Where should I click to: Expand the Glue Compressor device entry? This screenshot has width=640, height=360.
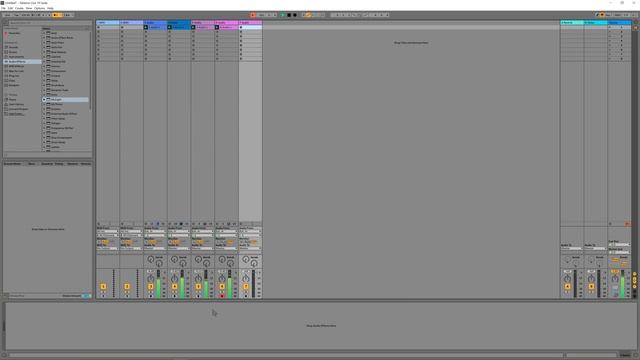coord(44,138)
